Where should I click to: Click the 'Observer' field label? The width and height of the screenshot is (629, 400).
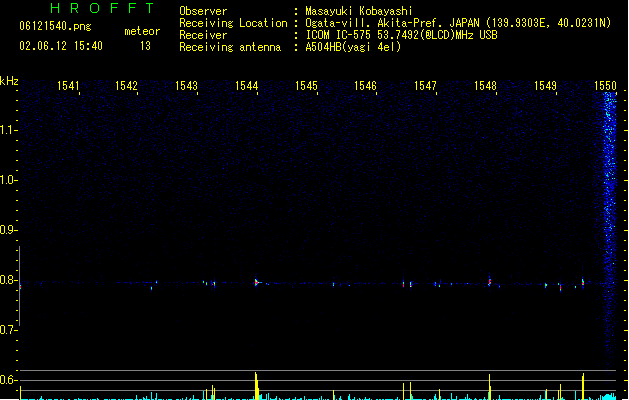click(x=203, y=11)
